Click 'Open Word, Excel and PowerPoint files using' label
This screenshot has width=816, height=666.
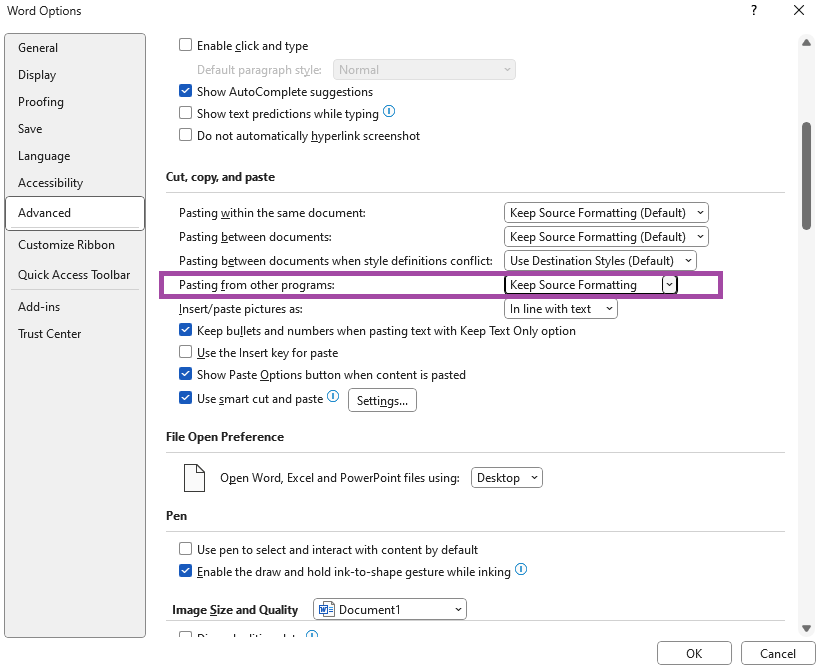340,478
